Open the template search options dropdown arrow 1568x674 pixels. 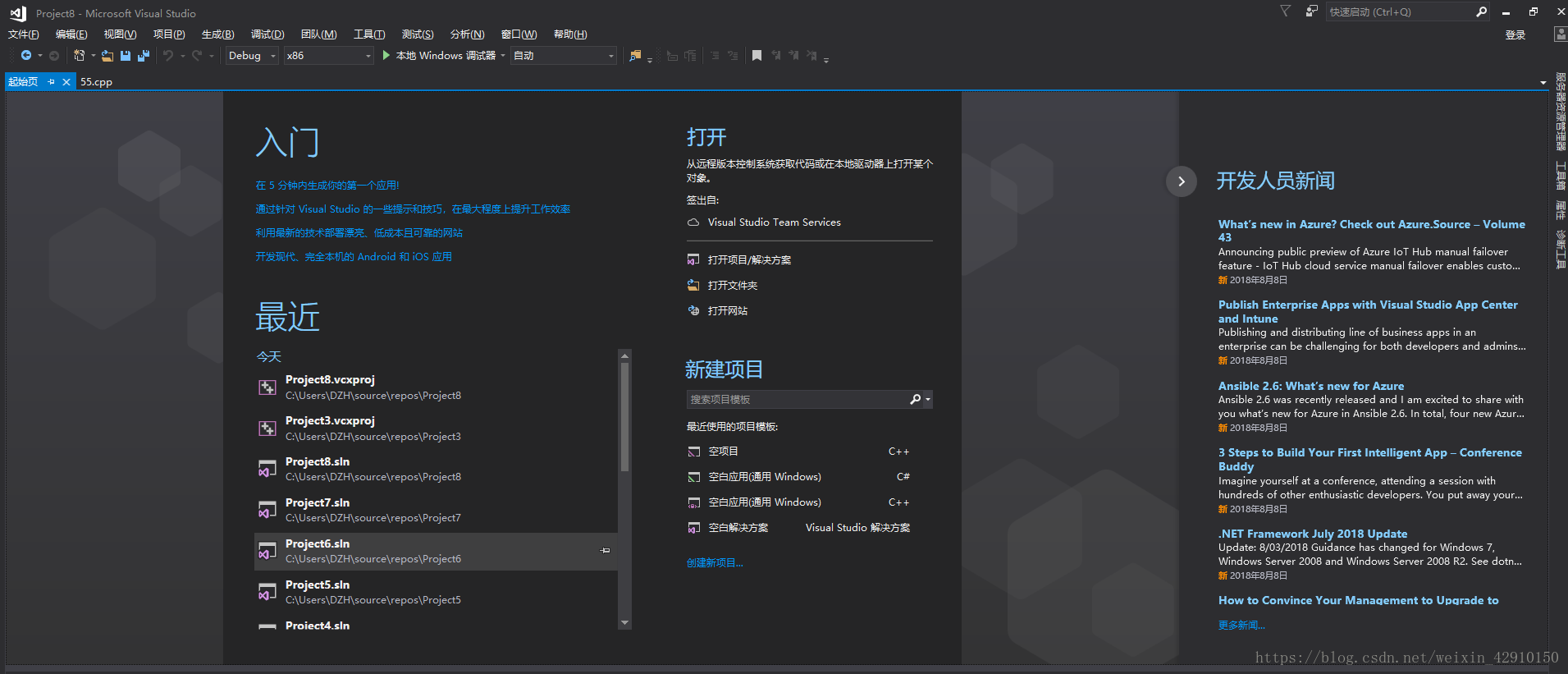[928, 400]
